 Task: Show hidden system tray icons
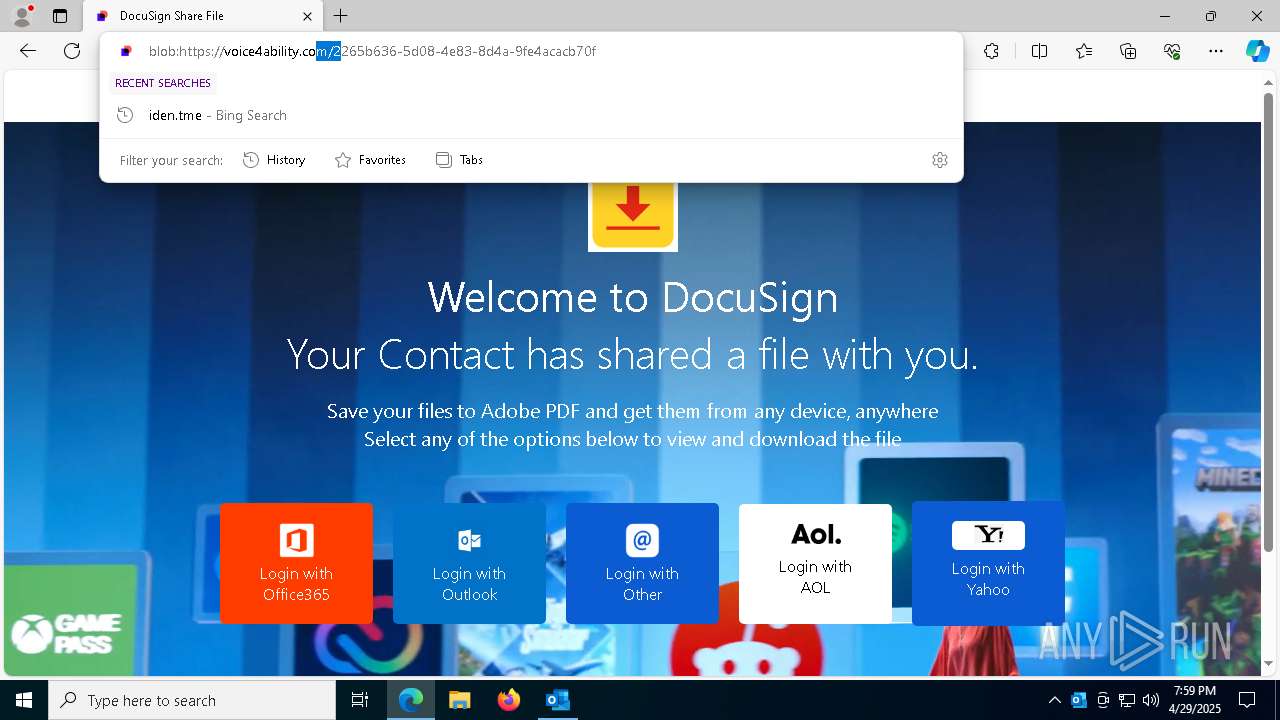1054,700
